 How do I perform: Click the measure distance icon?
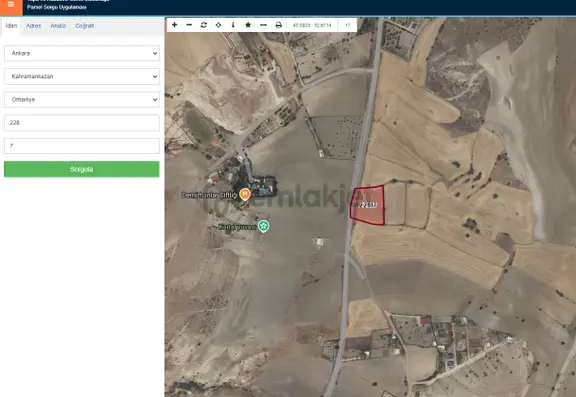pyautogui.click(x=263, y=25)
